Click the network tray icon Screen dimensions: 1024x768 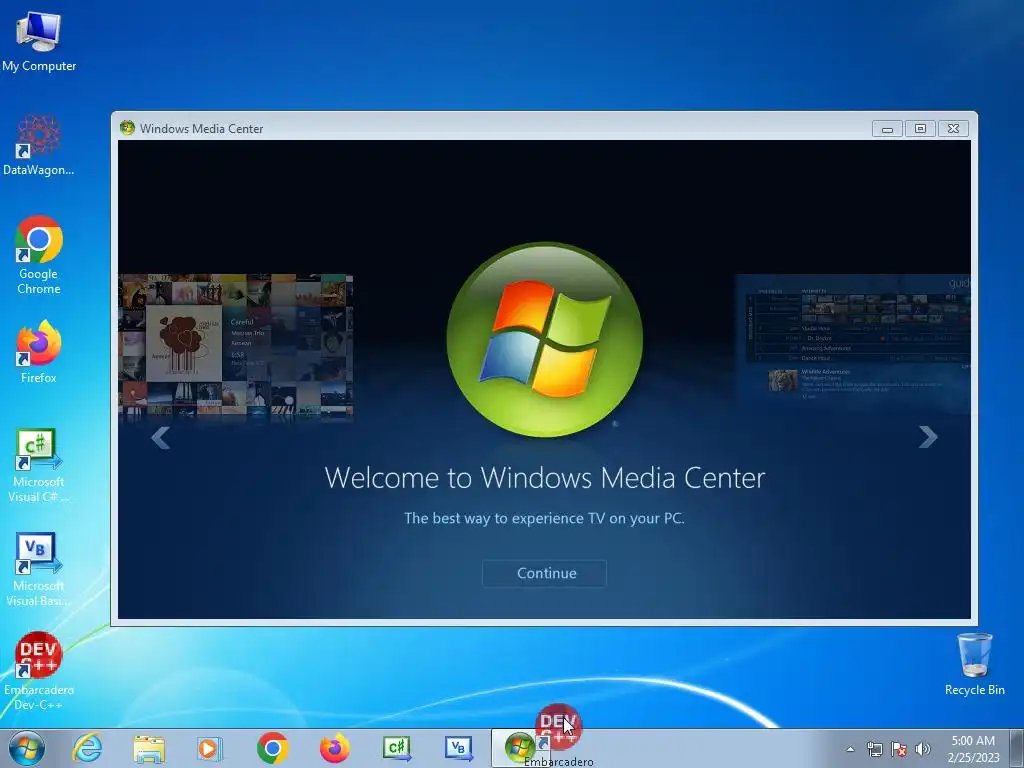874,749
